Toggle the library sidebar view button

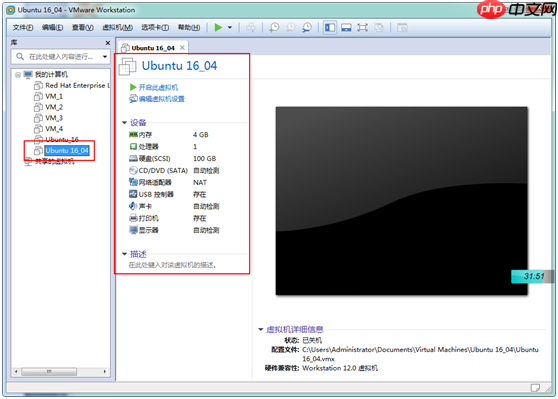330,27
